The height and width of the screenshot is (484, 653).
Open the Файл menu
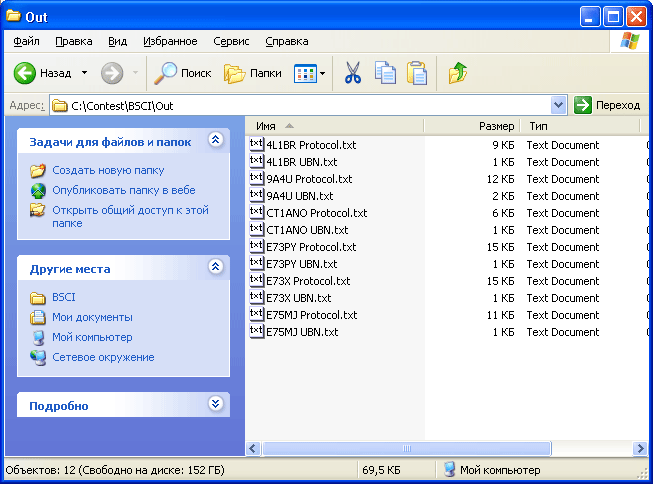pos(27,41)
